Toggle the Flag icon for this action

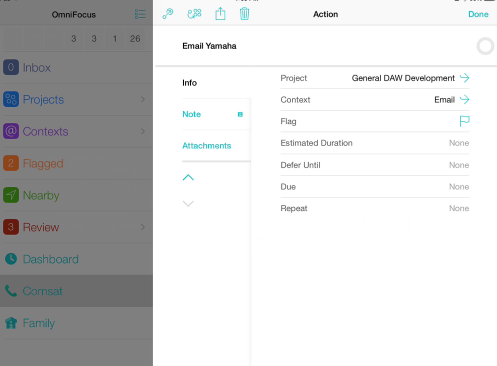(464, 121)
